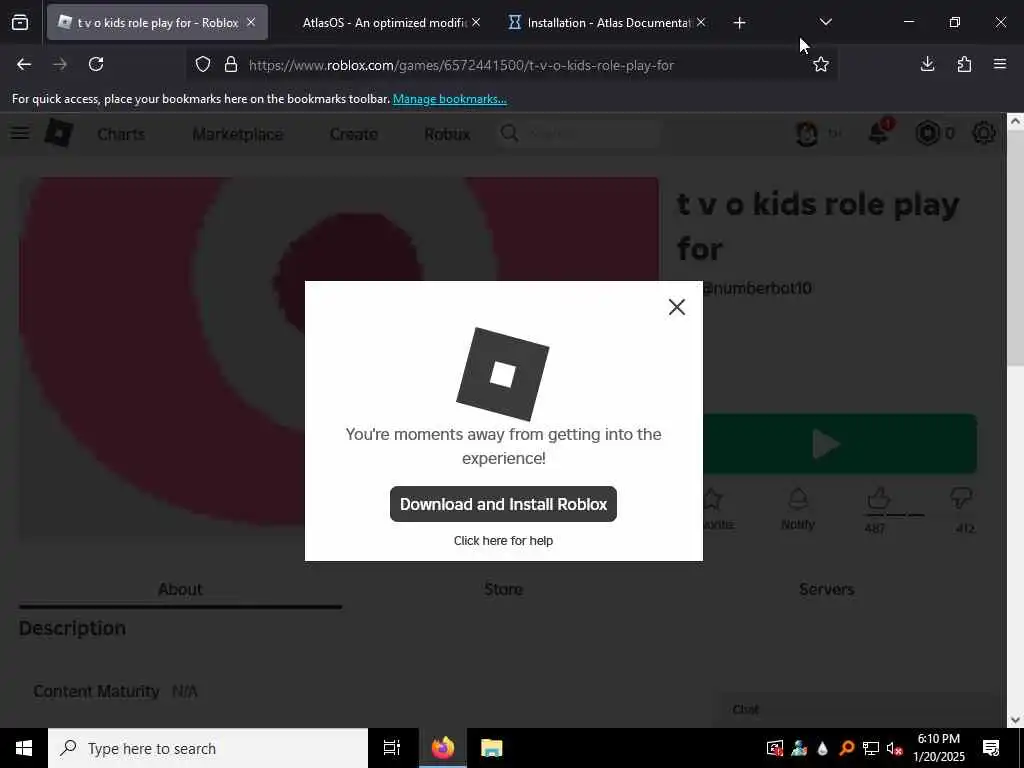Screen dimensions: 1024x768
Task: Close the Roblox install dialog
Action: tap(677, 307)
